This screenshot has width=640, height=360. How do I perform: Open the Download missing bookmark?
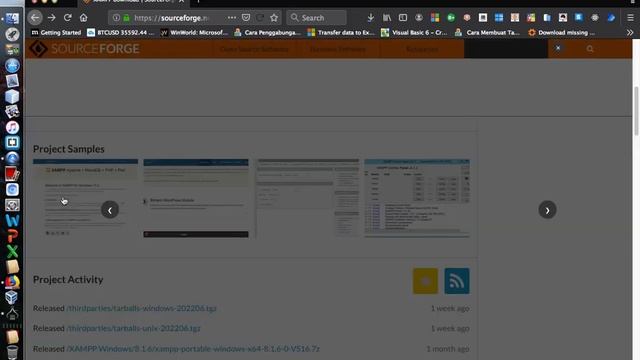pyautogui.click(x=562, y=32)
